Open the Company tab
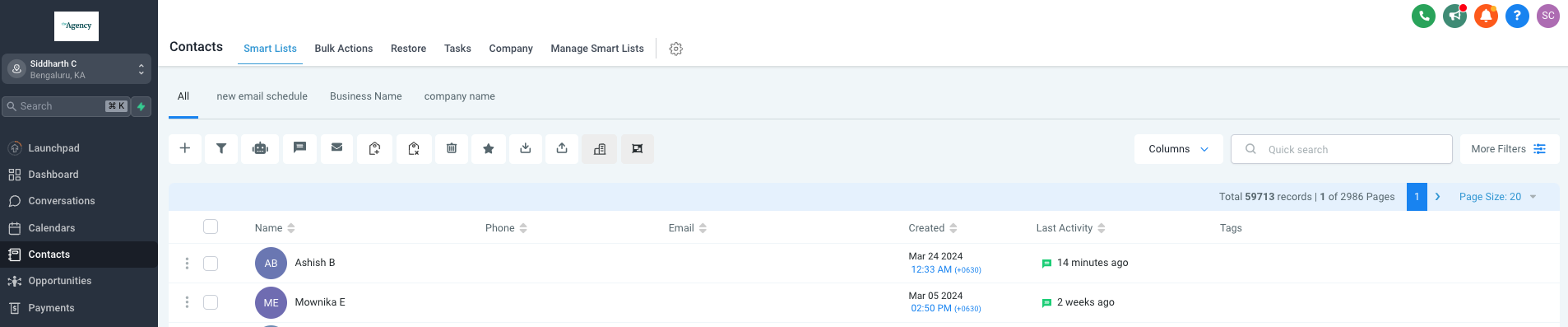The height and width of the screenshot is (327, 1568). 511,49
